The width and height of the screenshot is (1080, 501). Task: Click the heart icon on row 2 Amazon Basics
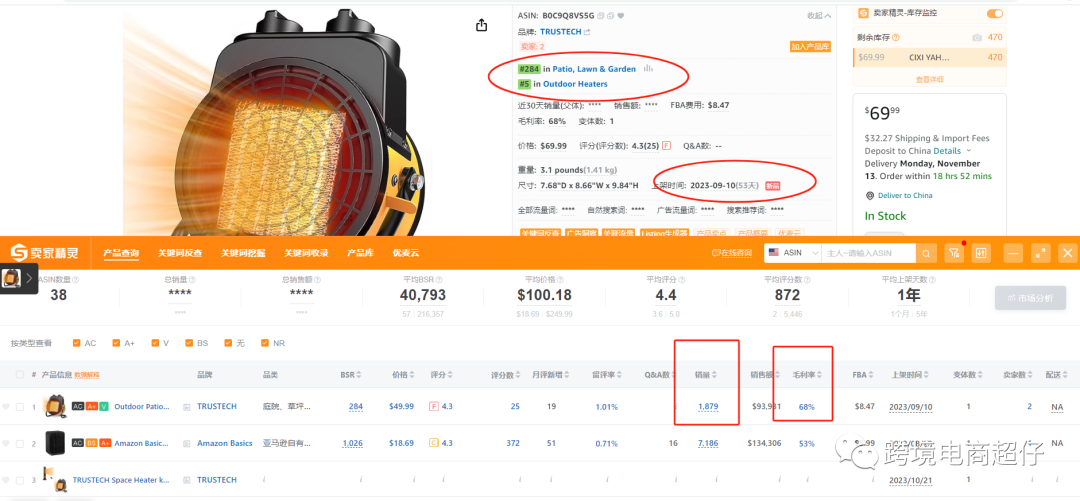point(6,443)
